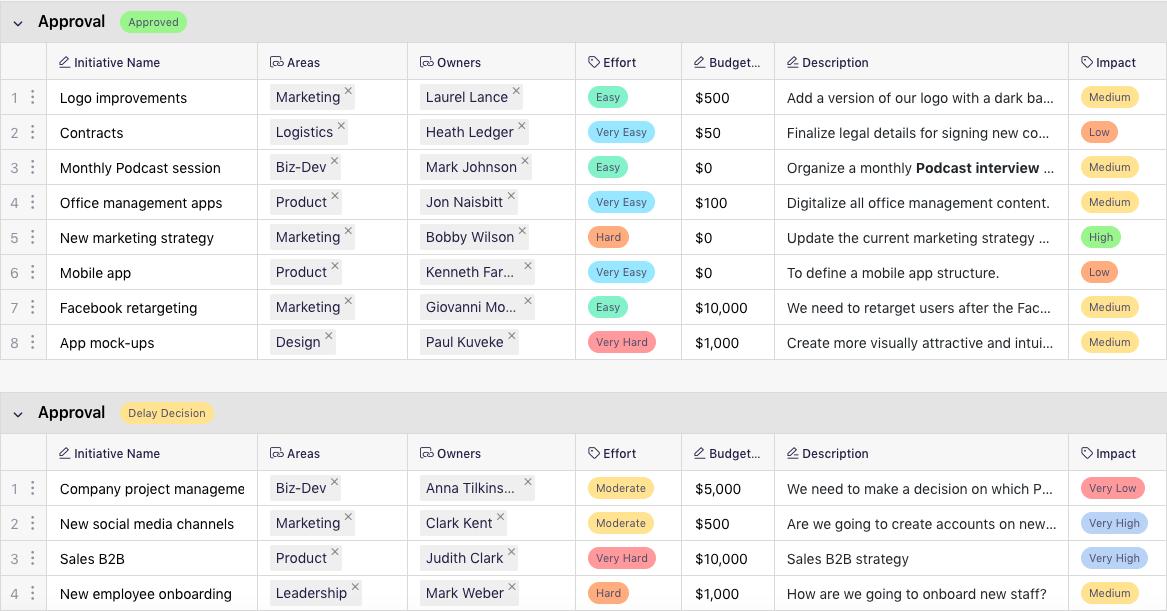This screenshot has width=1167, height=611.
Task: Click the green High impact badge
Action: 1101,237
